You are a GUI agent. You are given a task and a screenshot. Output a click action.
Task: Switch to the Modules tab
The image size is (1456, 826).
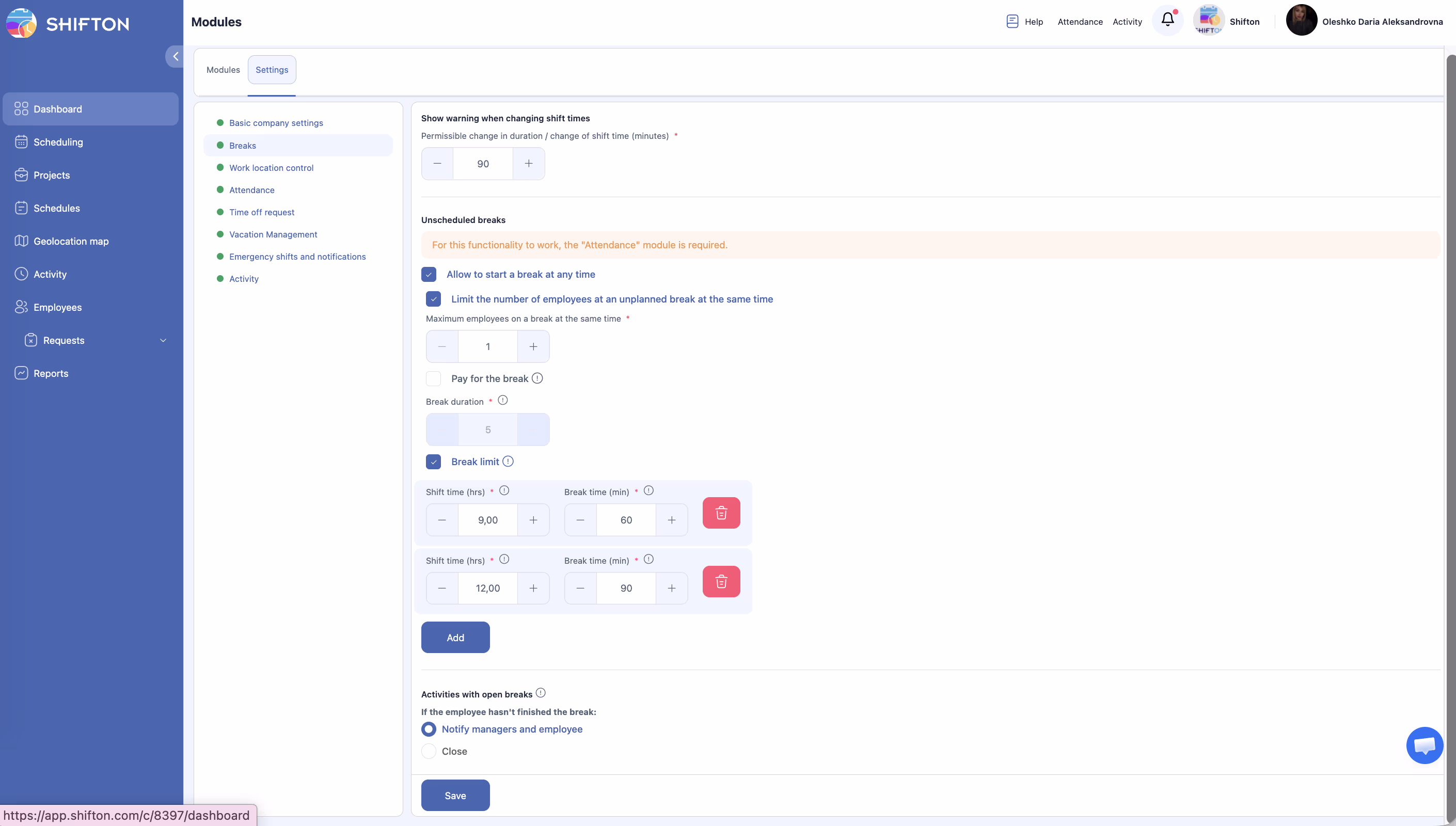[223, 70]
